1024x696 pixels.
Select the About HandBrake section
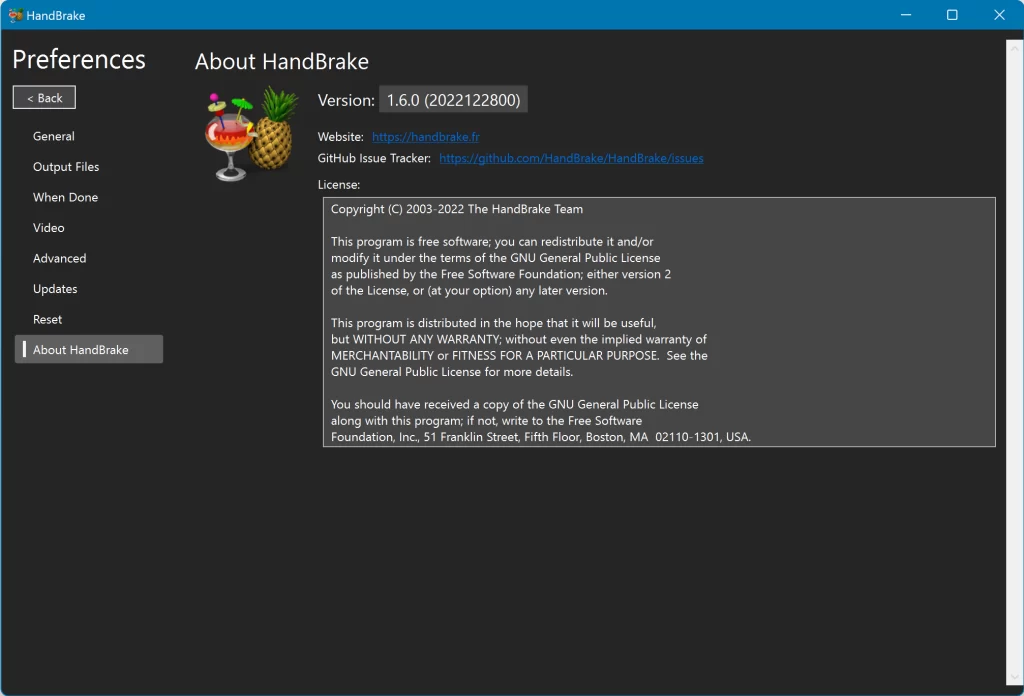click(89, 349)
